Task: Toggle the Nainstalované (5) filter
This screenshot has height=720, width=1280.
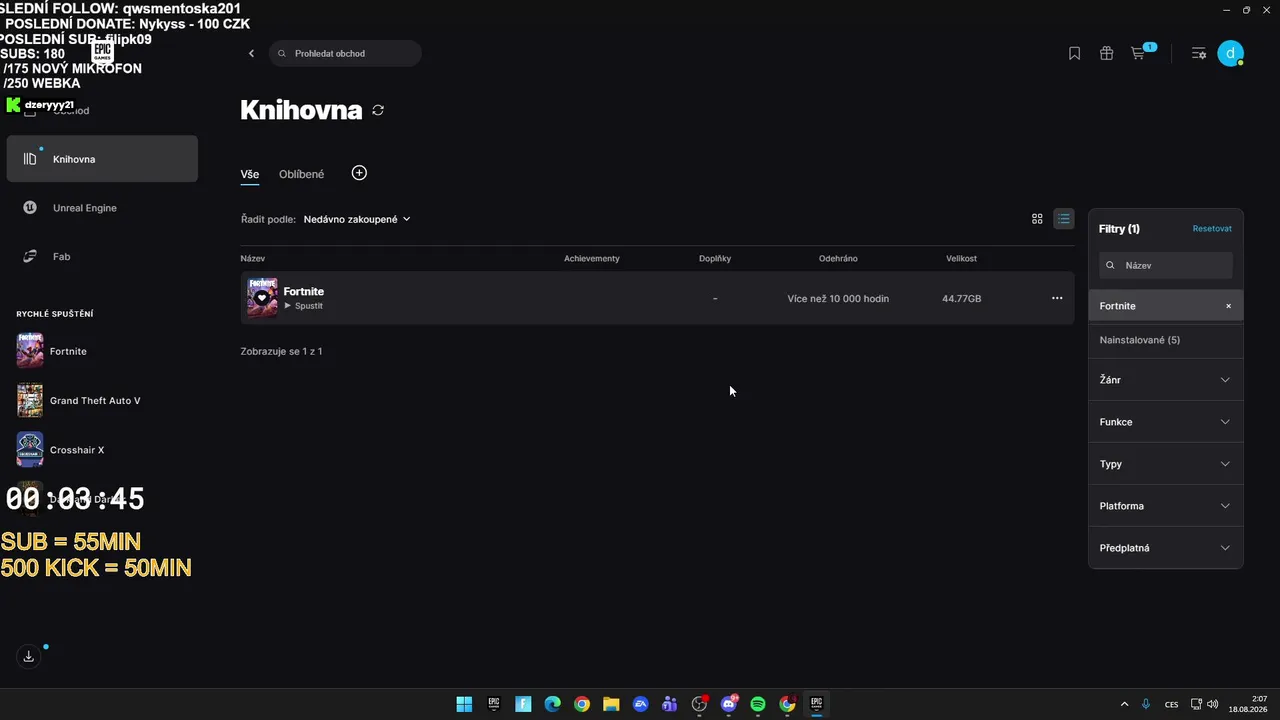Action: point(1166,340)
